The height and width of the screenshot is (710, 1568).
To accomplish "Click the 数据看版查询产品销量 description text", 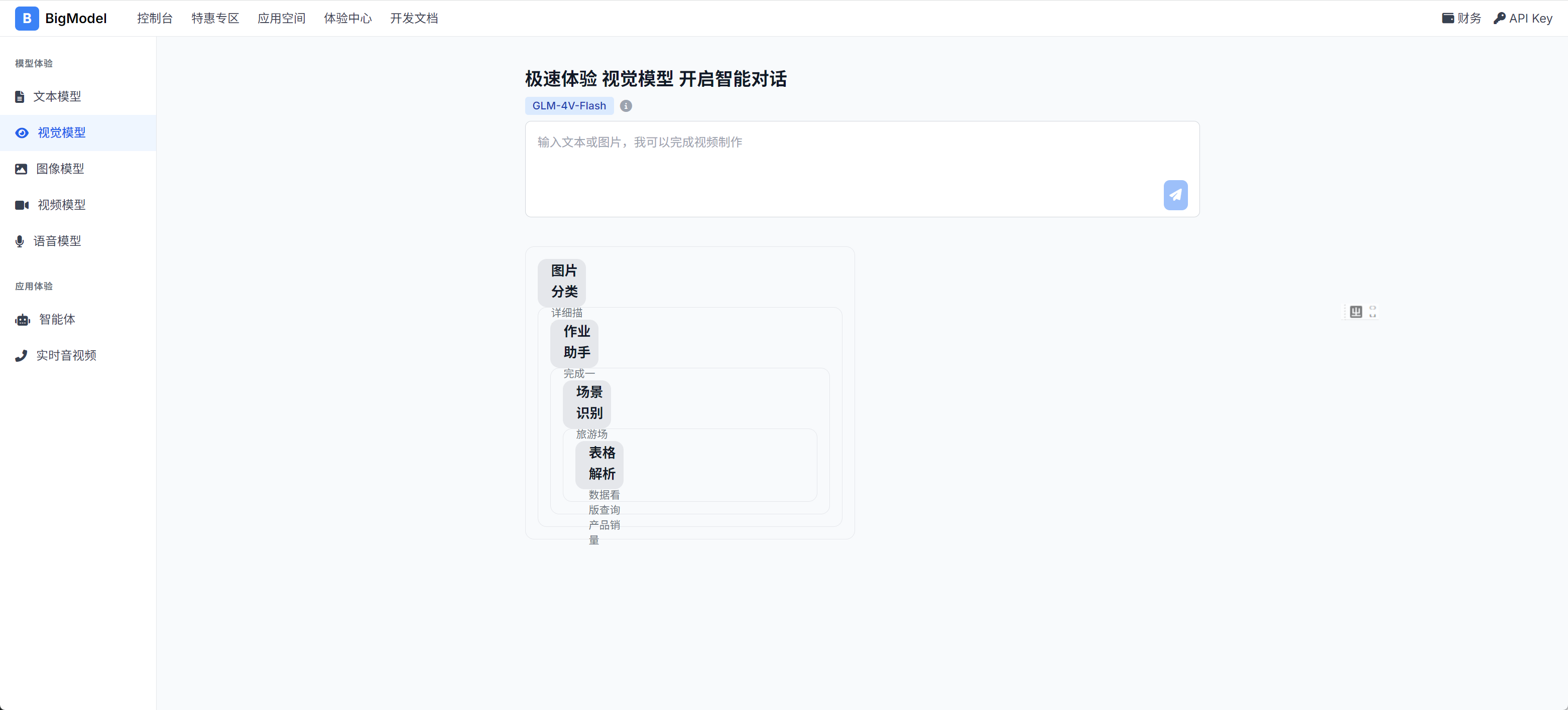I will coord(605,518).
